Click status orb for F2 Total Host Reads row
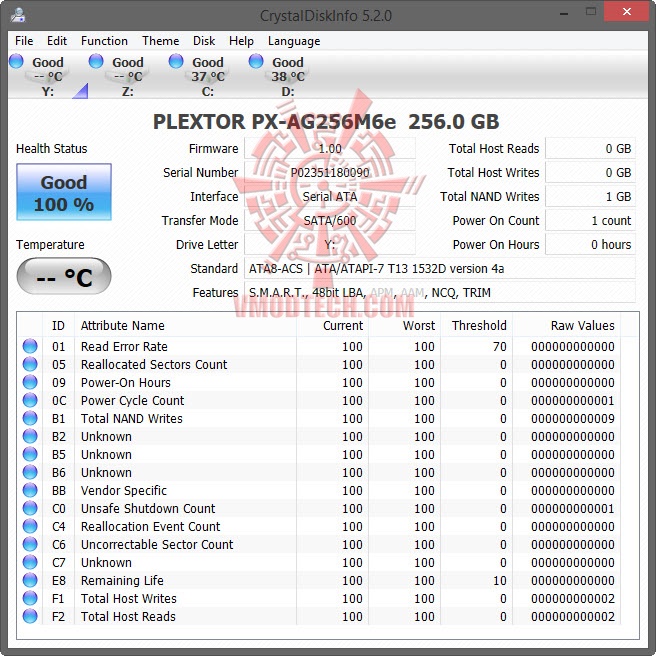This screenshot has width=656, height=656. (x=30, y=616)
